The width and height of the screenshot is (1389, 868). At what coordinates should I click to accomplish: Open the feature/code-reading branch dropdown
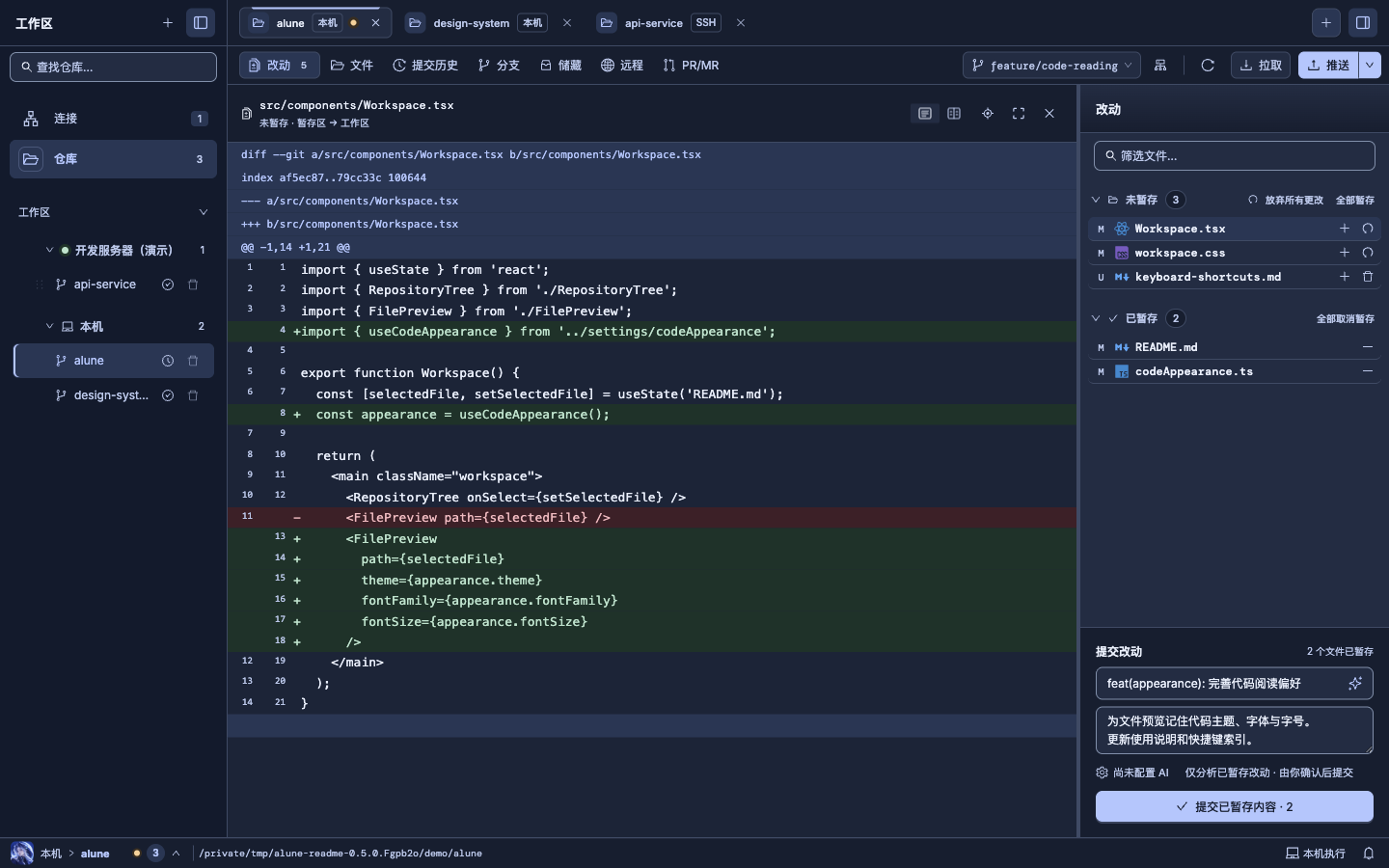pyautogui.click(x=1051, y=66)
